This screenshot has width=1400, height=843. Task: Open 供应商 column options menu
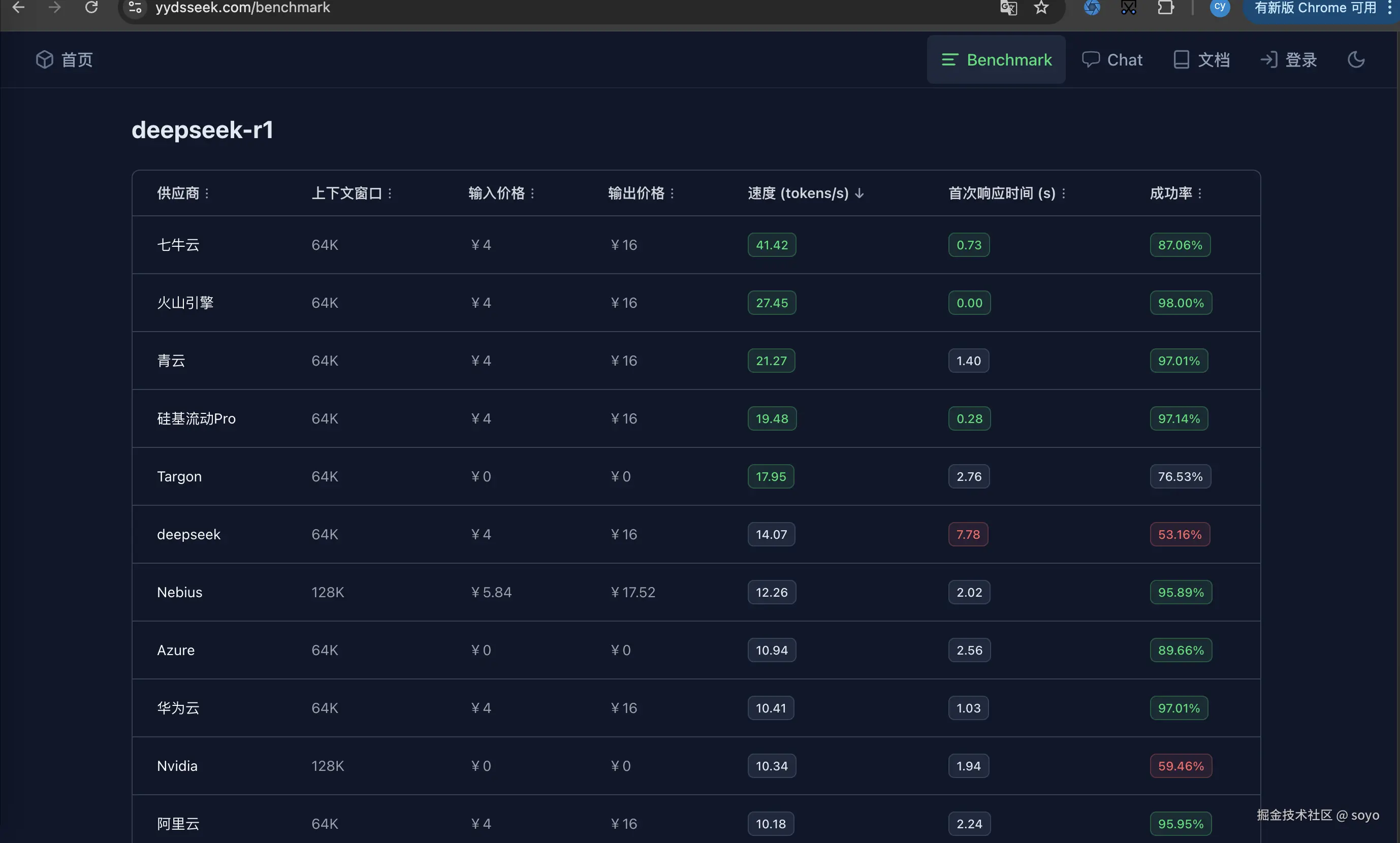tap(207, 193)
